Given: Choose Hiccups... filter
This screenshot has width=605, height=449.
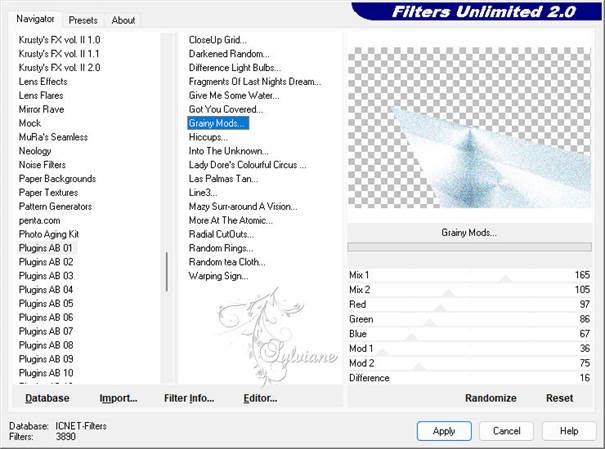Looking at the screenshot, I should coord(208,137).
